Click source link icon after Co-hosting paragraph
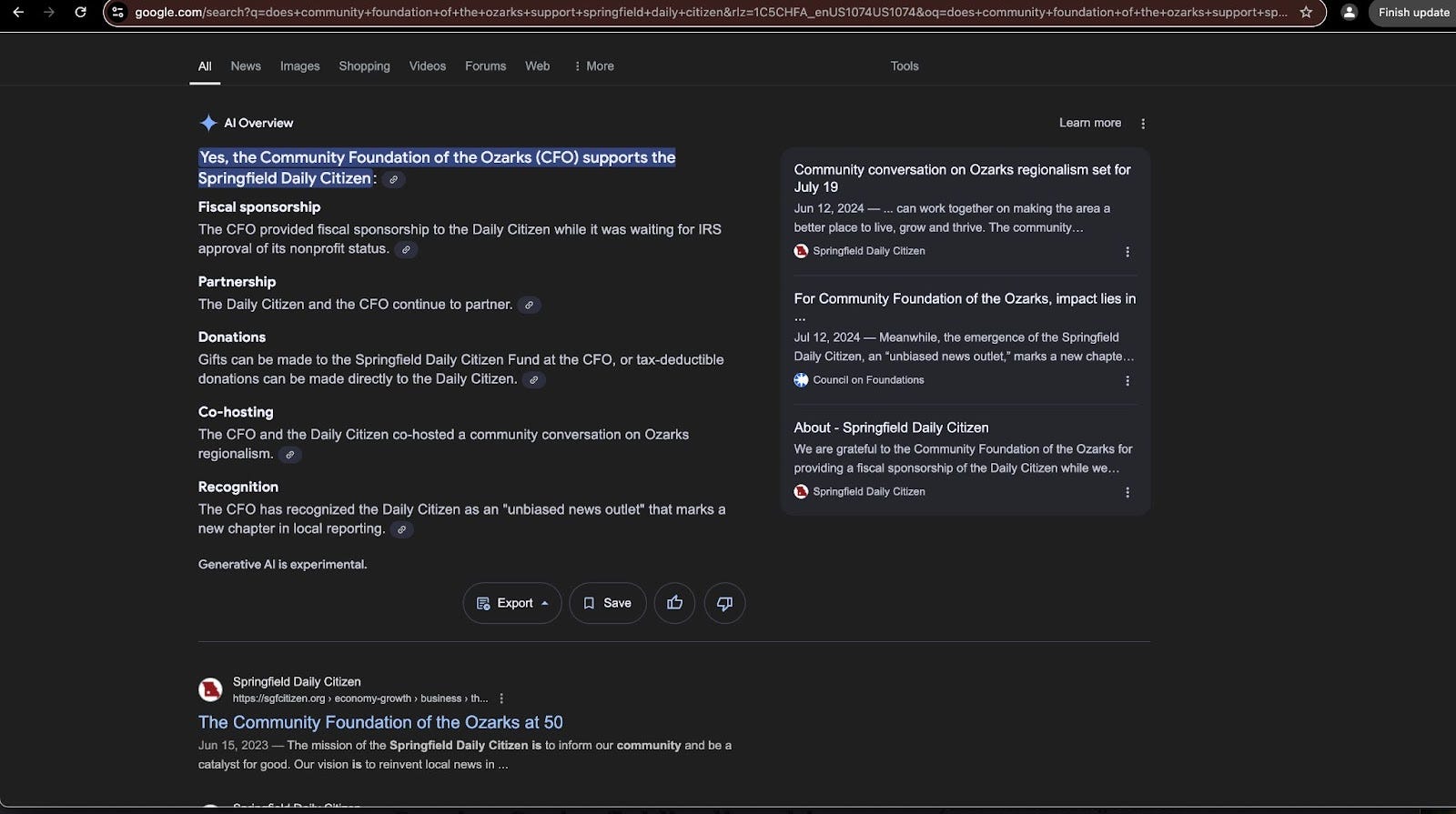 click(x=289, y=455)
